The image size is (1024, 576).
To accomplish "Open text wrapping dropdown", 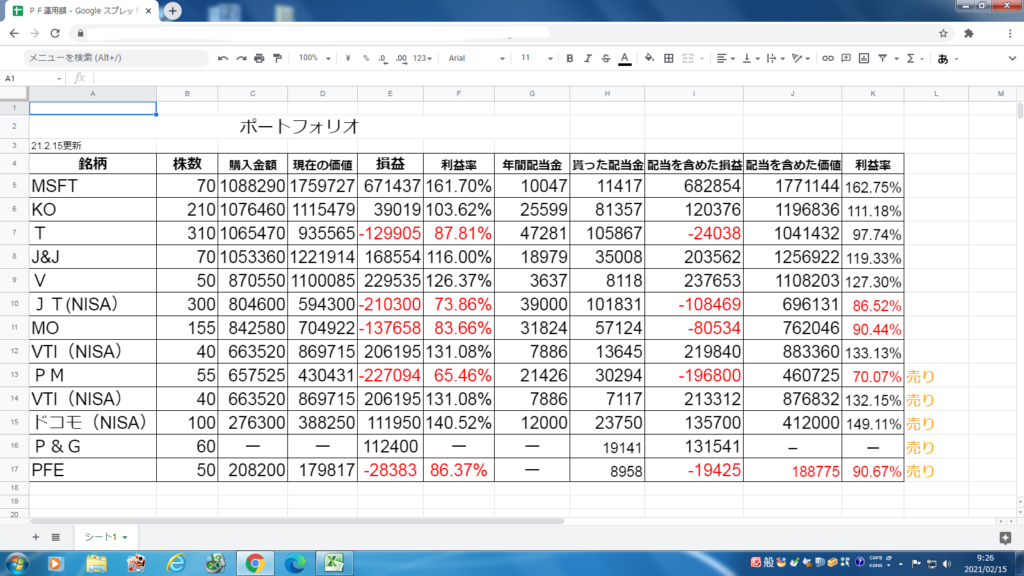I will [x=775, y=58].
